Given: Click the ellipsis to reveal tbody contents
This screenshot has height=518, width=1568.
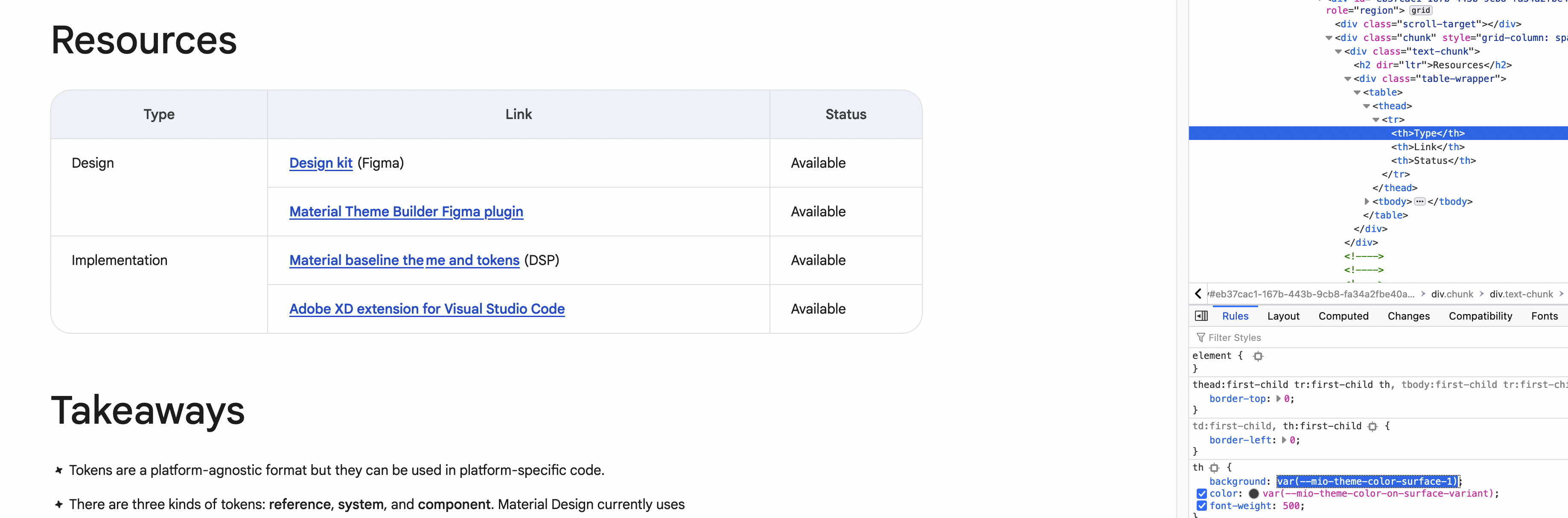Looking at the screenshot, I should point(1419,201).
